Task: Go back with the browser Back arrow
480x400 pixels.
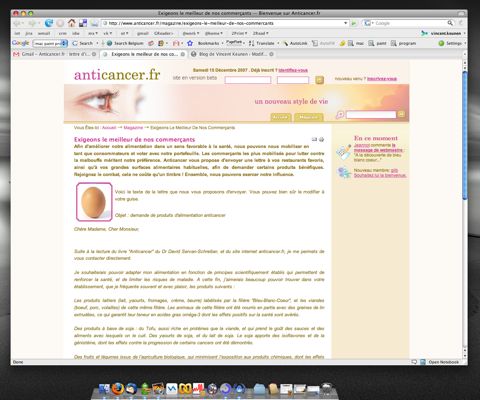Action: pos(17,23)
